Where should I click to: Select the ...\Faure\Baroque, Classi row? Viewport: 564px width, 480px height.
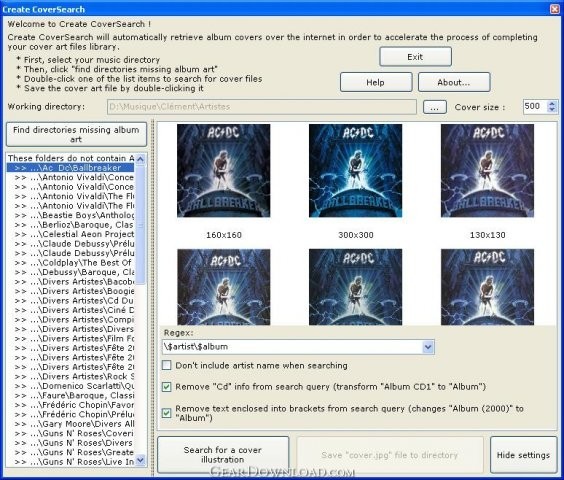(71, 395)
